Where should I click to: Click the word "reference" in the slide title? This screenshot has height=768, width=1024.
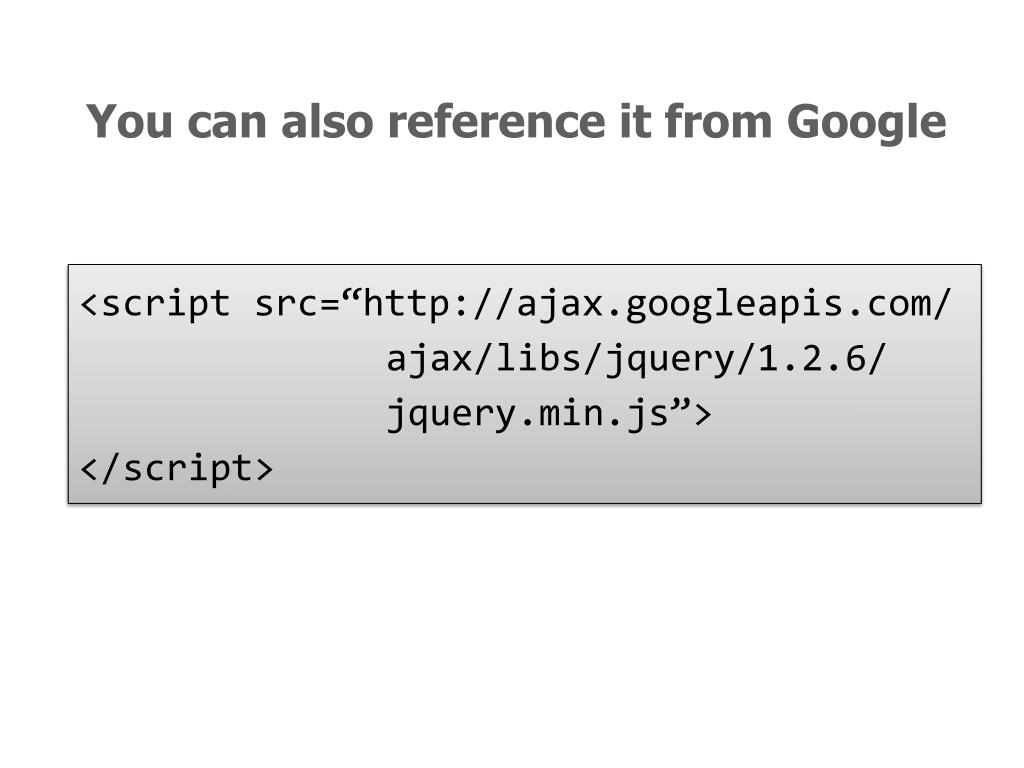point(497,122)
